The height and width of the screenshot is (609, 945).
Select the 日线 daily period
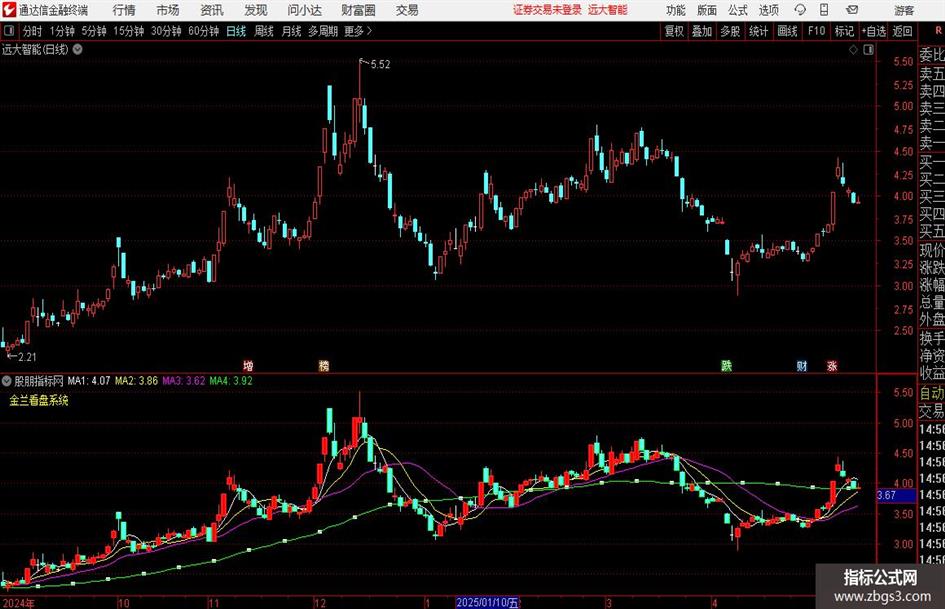(236, 31)
